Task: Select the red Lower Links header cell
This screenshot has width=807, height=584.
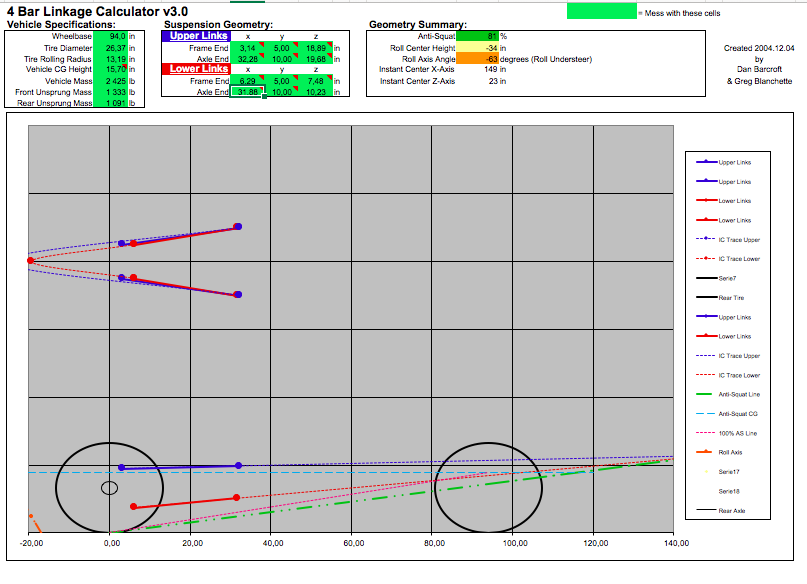Action: [196, 69]
